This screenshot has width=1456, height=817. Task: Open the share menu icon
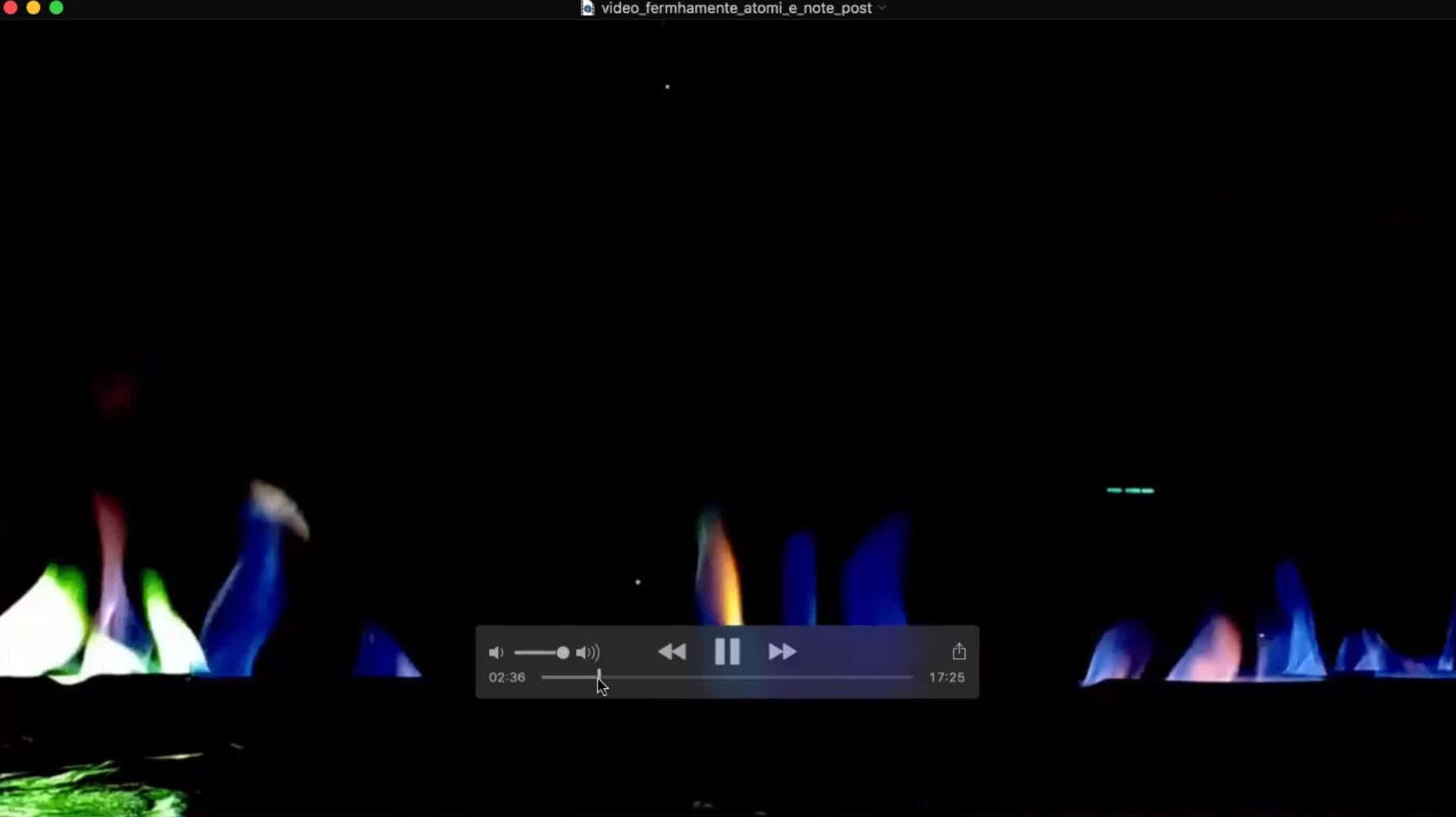pyautogui.click(x=958, y=651)
